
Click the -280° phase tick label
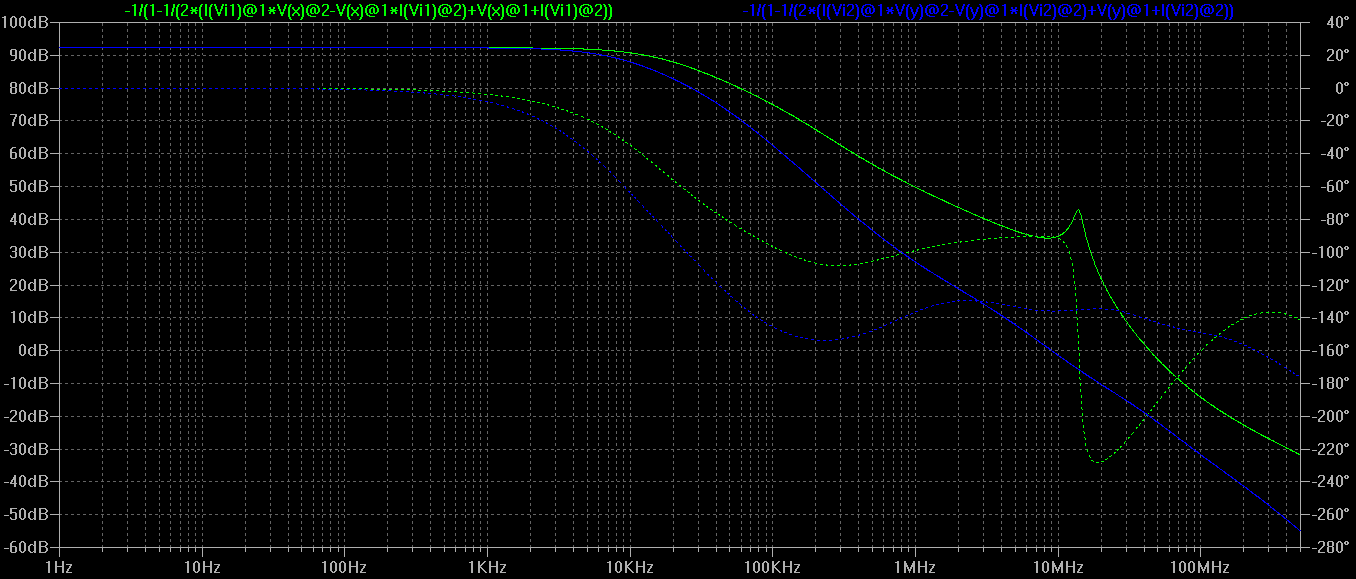pos(1333,547)
